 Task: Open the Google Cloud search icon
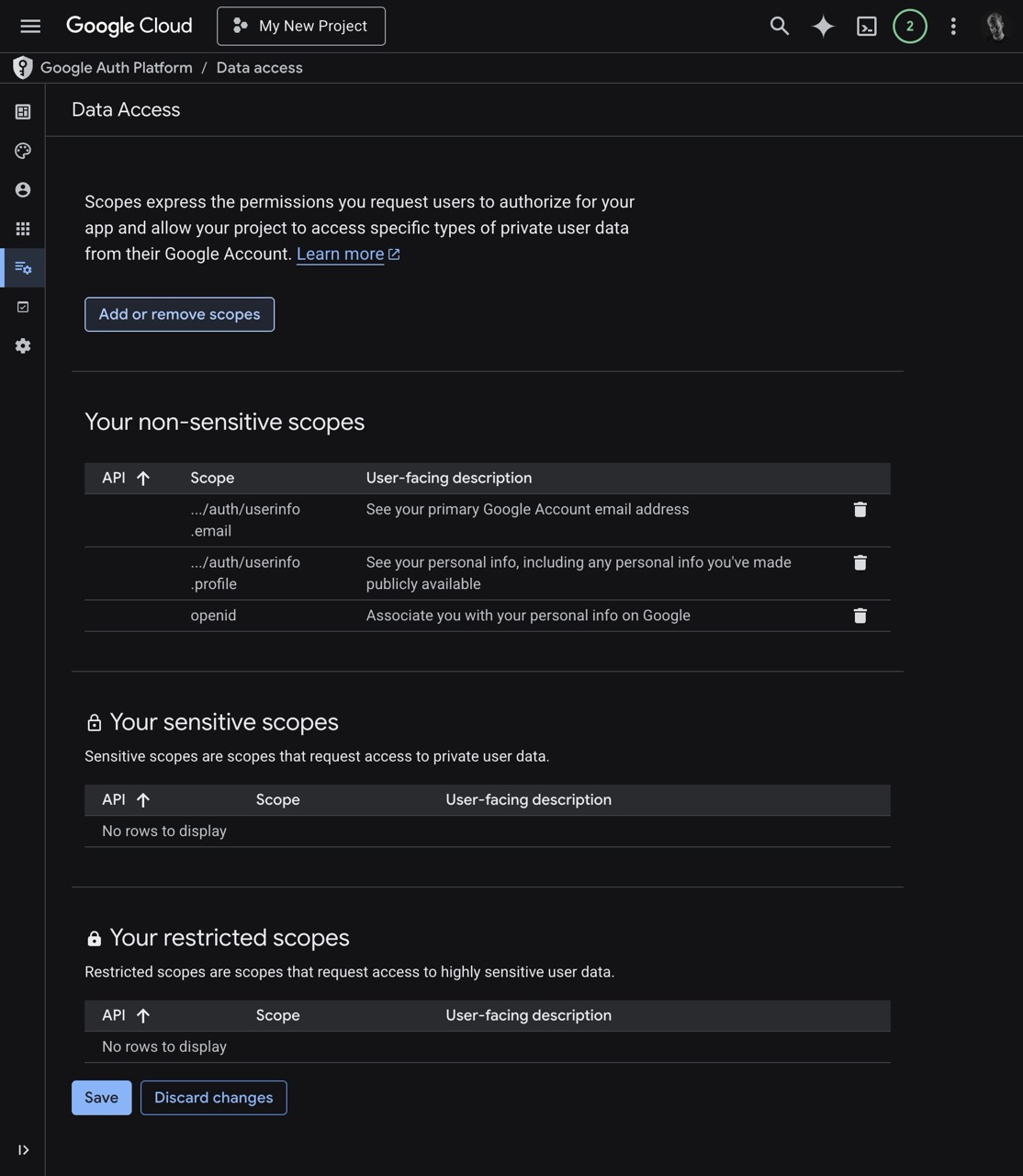point(778,26)
